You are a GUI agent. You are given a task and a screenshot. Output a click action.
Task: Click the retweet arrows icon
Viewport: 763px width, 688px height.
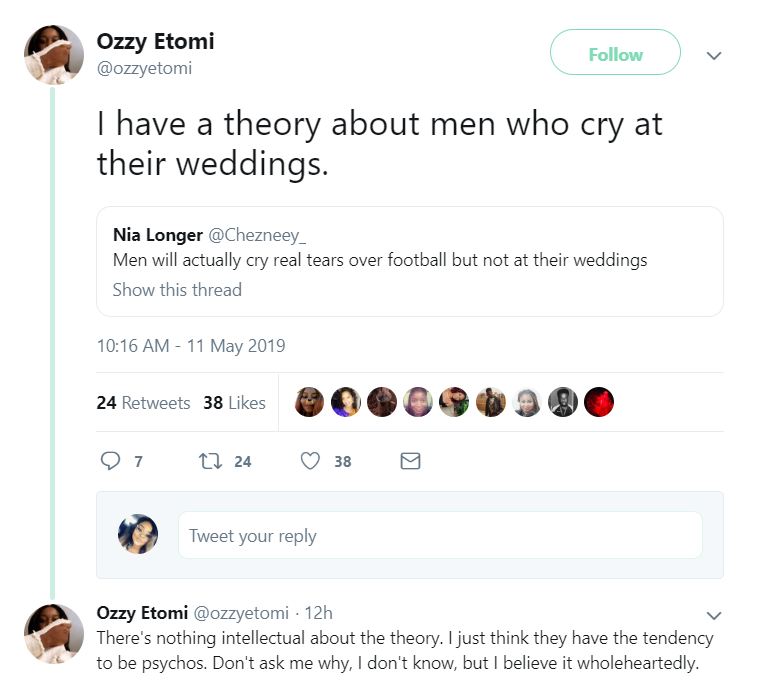point(210,461)
